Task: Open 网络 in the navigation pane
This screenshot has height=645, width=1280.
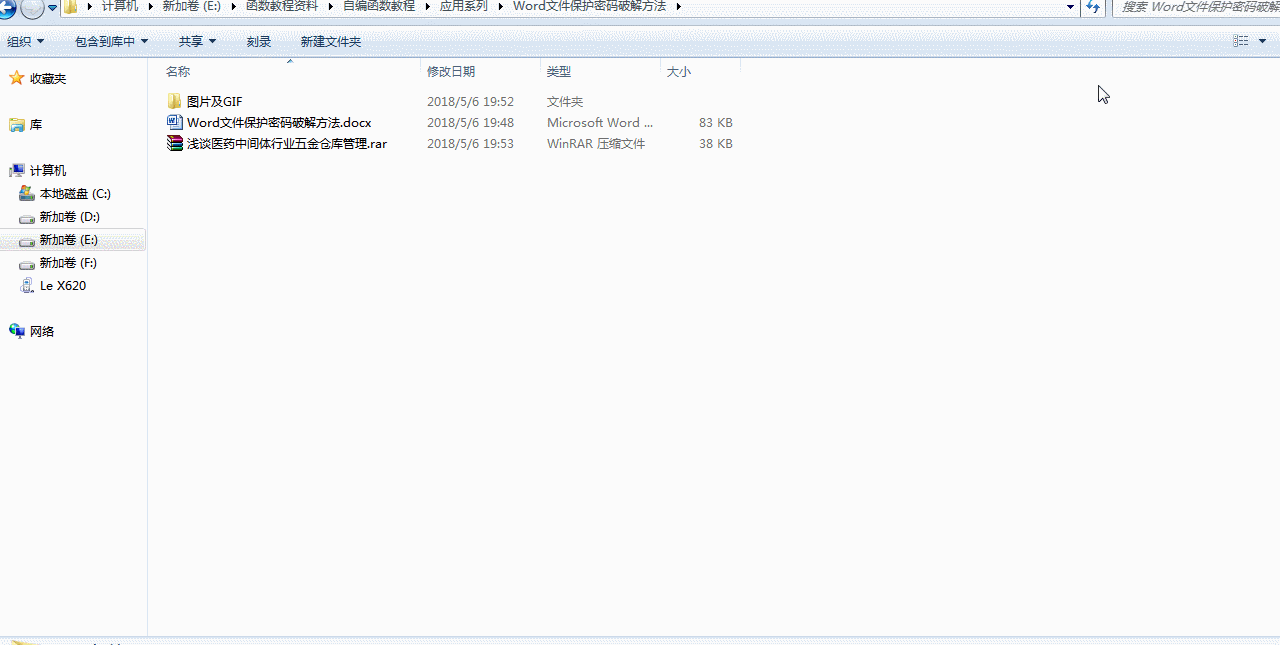Action: [42, 331]
